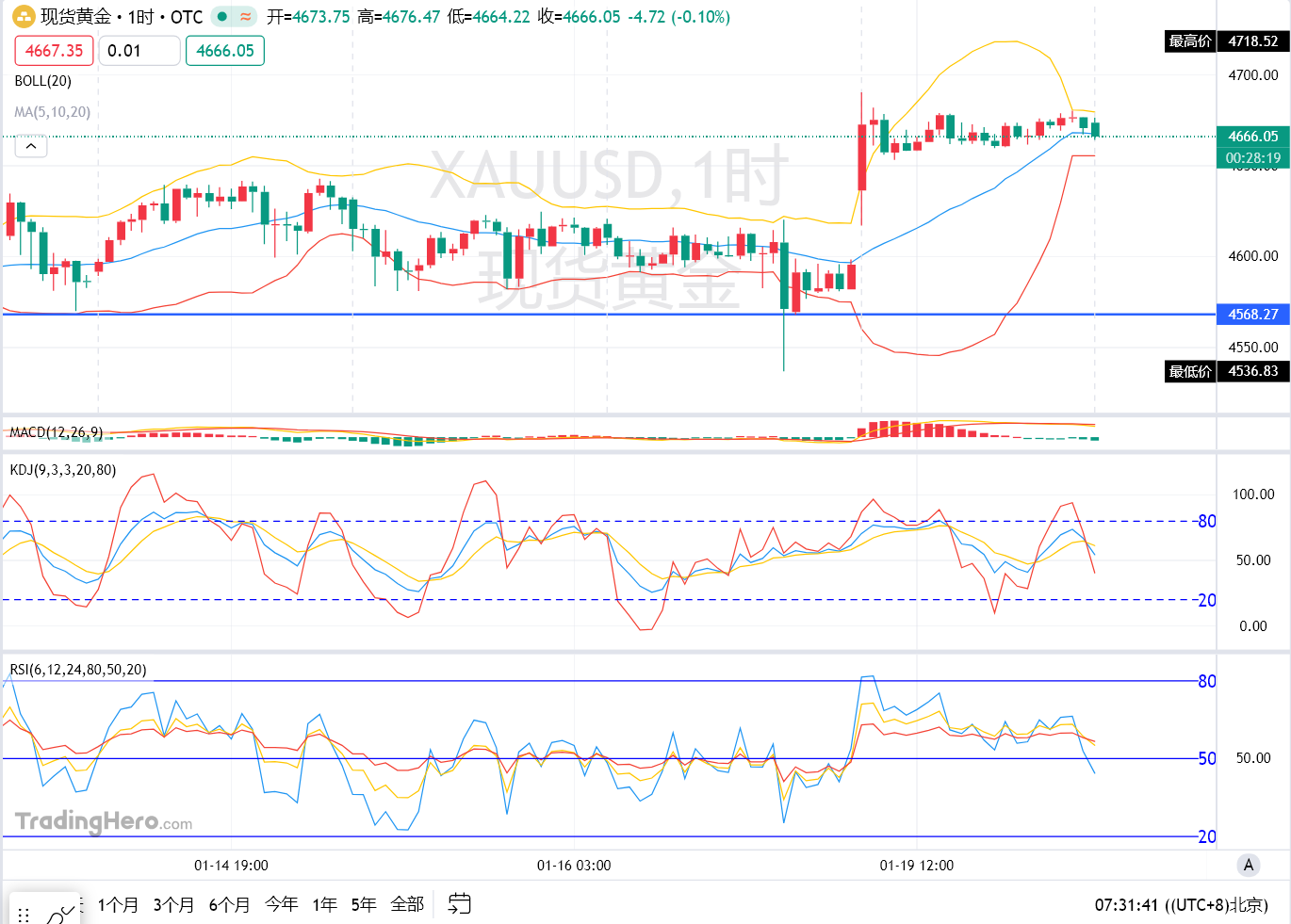This screenshot has height=924, width=1291.
Task: Open symbol search from 现货黄金 title
Action: pos(75,17)
